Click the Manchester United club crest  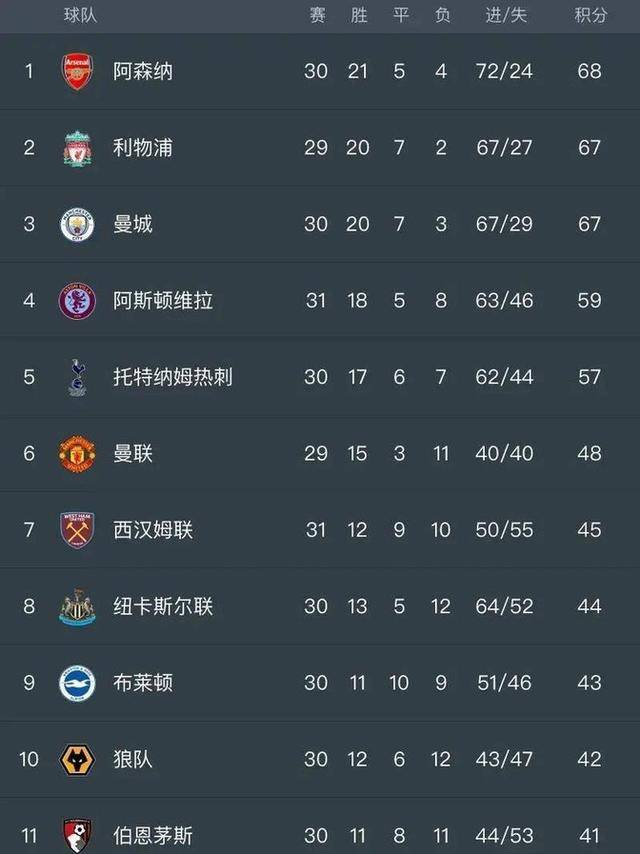[77, 453]
